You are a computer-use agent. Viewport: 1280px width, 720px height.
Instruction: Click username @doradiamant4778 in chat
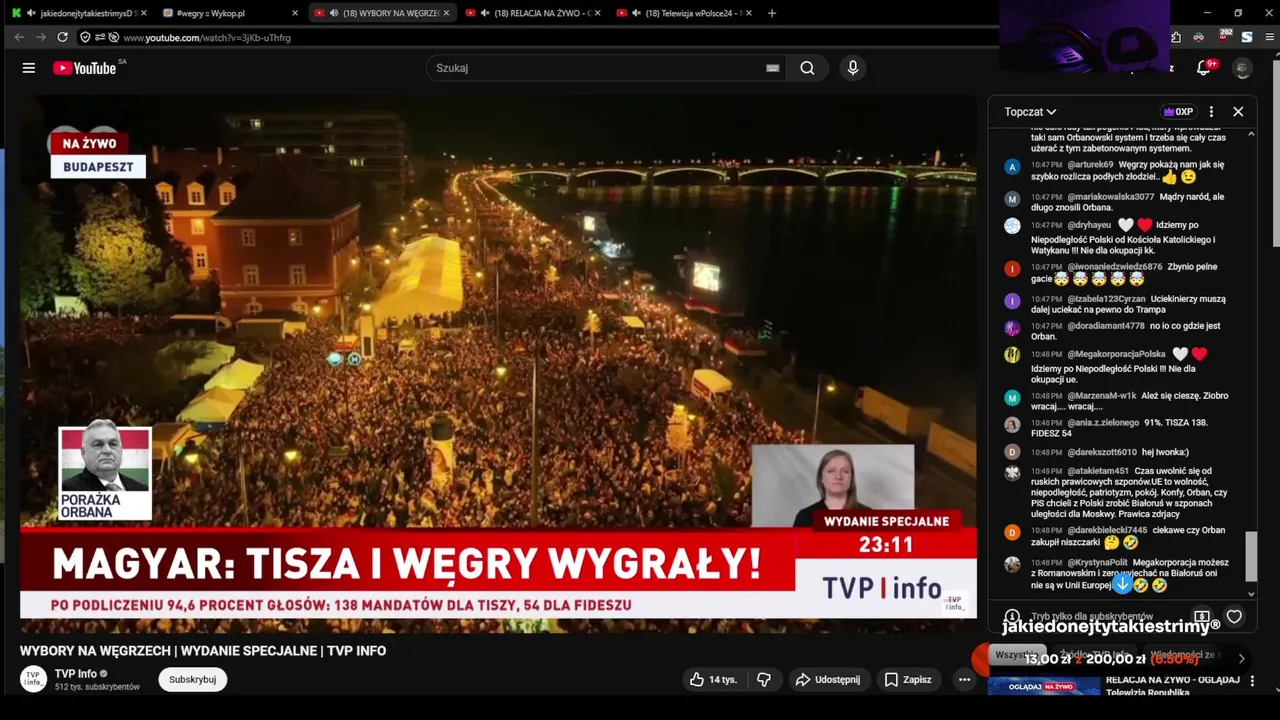[x=1106, y=326]
